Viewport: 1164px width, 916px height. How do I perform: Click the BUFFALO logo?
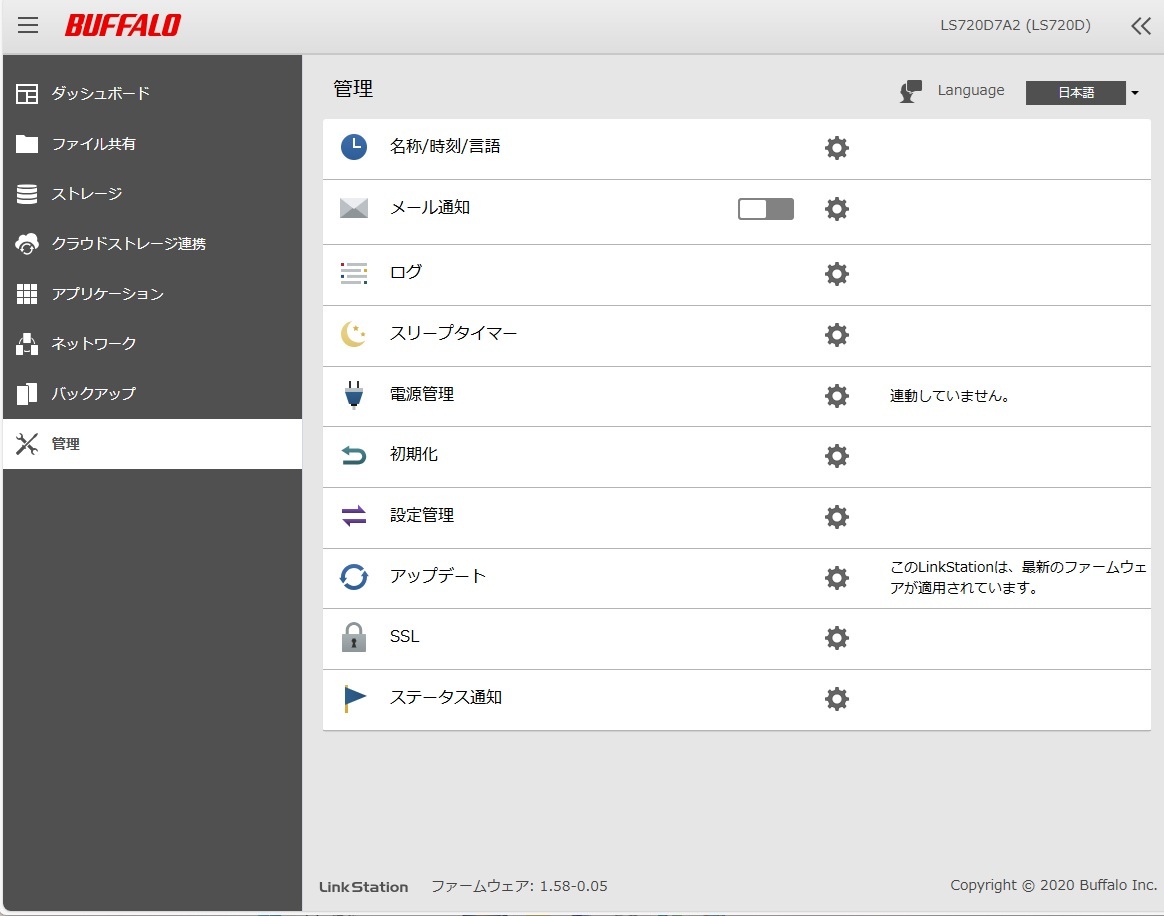coord(123,26)
